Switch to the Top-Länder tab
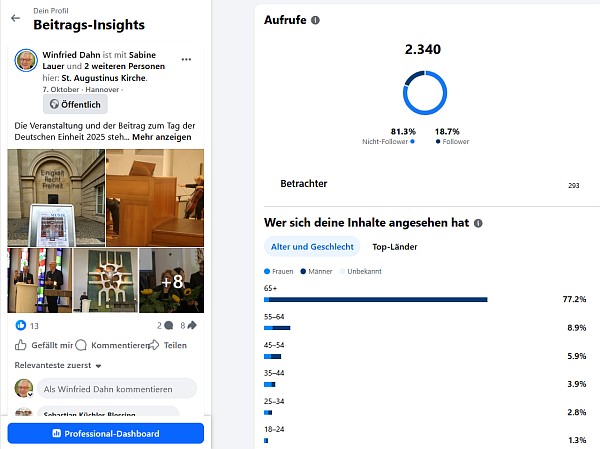This screenshot has height=449, width=600. [x=395, y=247]
